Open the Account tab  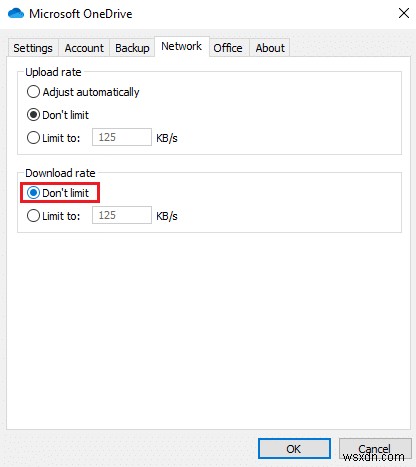coord(84,48)
